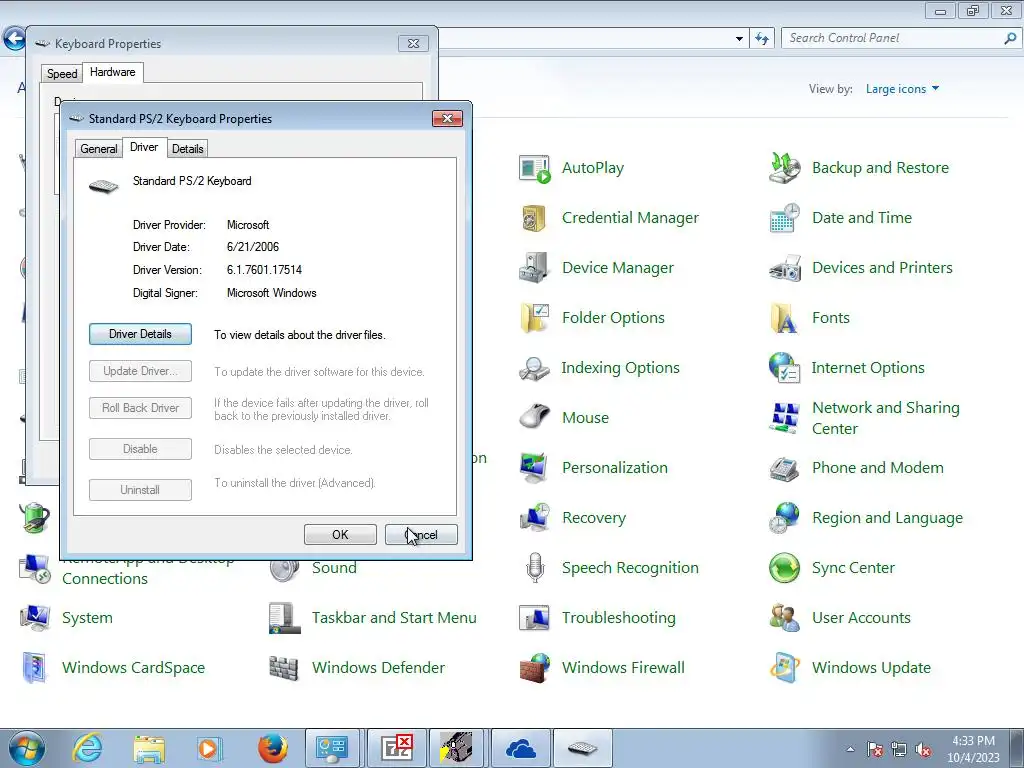1024x768 pixels.
Task: Launch Device Manager icon
Action: [x=534, y=268]
